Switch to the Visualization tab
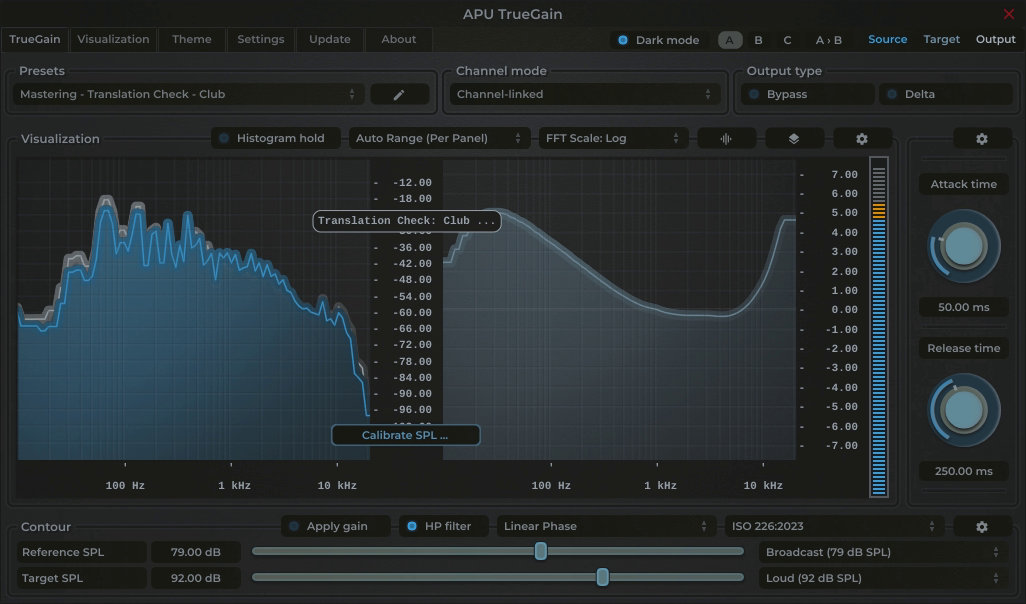The image size is (1026, 604). click(x=113, y=39)
